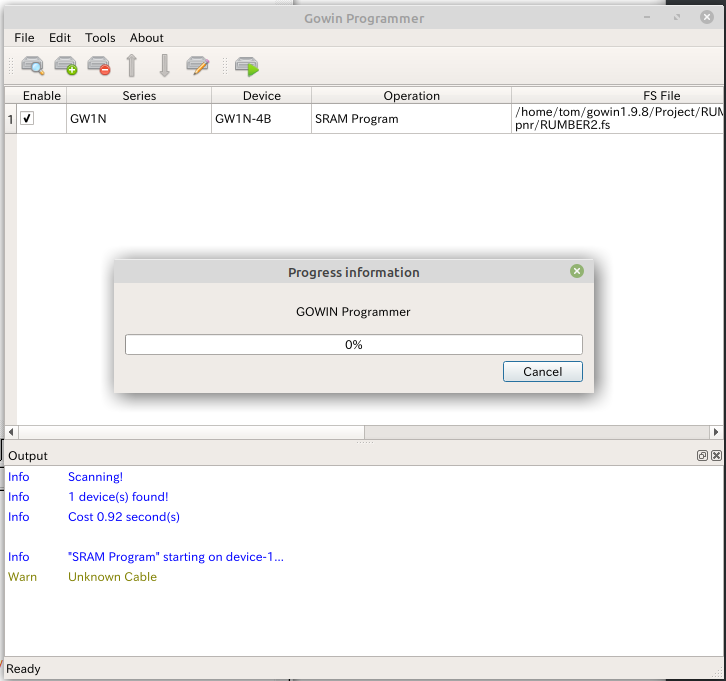
Task: Open the Edit menu
Action: [60, 38]
